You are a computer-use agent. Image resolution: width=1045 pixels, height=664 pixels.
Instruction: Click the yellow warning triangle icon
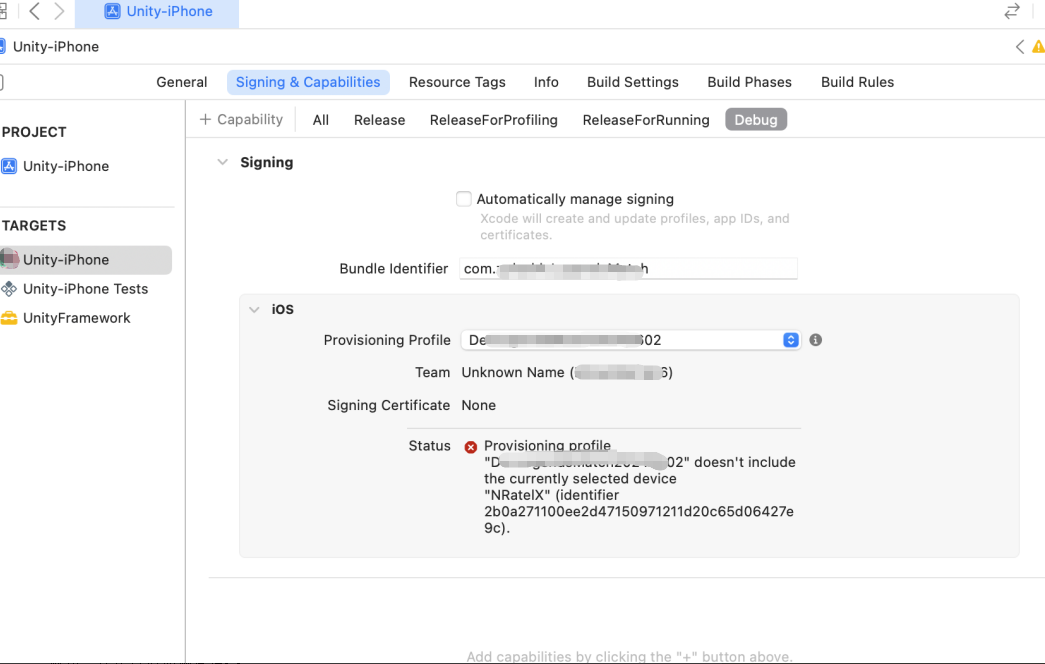1038,47
